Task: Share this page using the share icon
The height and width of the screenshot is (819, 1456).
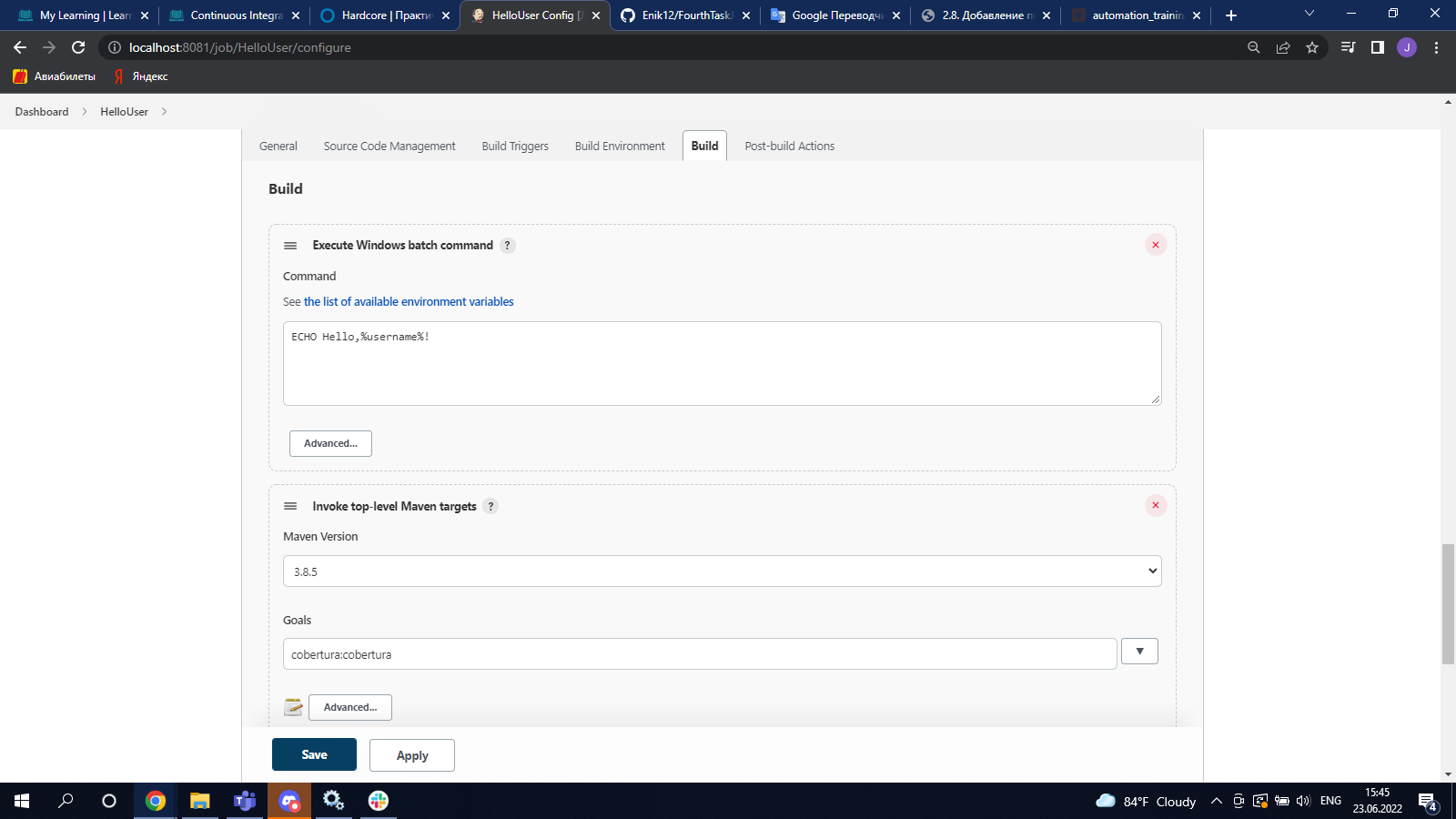Action: pyautogui.click(x=1283, y=47)
